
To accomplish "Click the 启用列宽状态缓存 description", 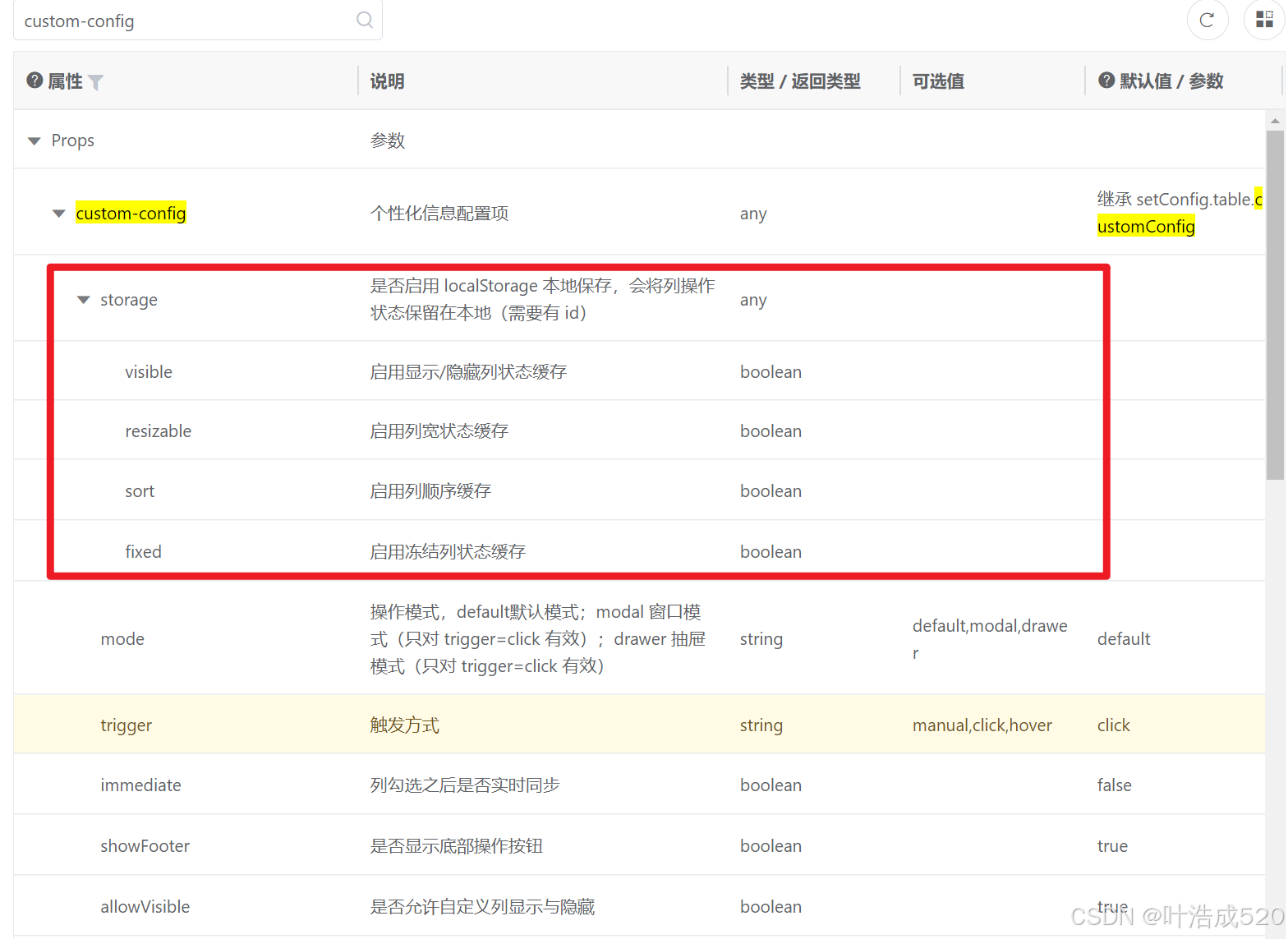I will [439, 431].
